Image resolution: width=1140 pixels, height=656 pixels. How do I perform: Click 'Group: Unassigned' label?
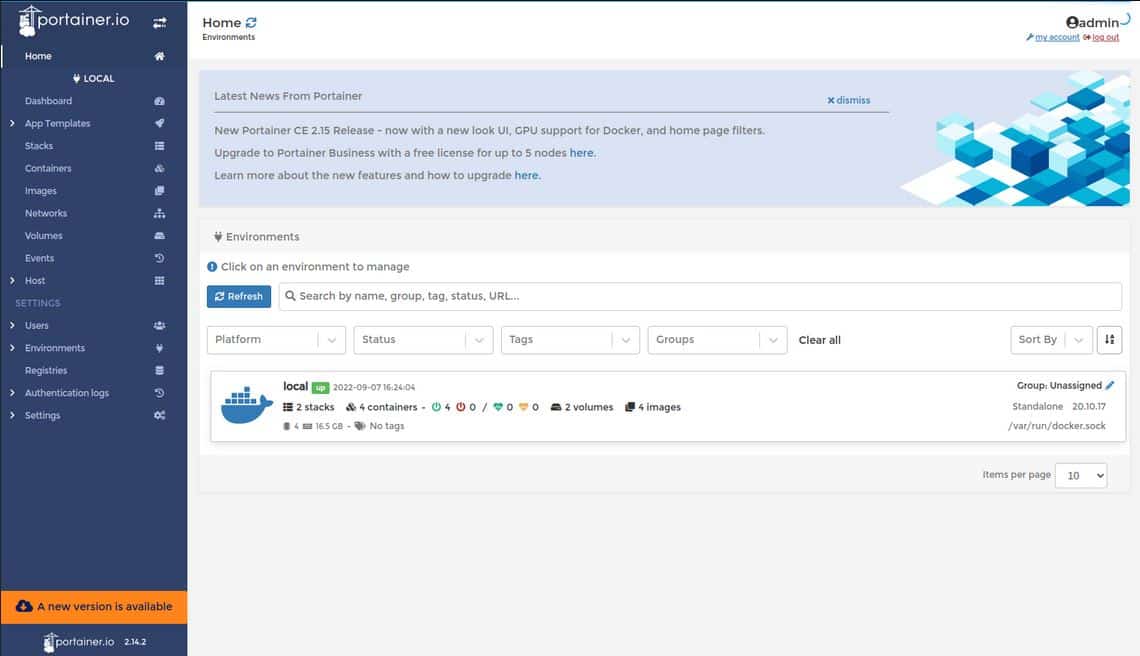1059,385
